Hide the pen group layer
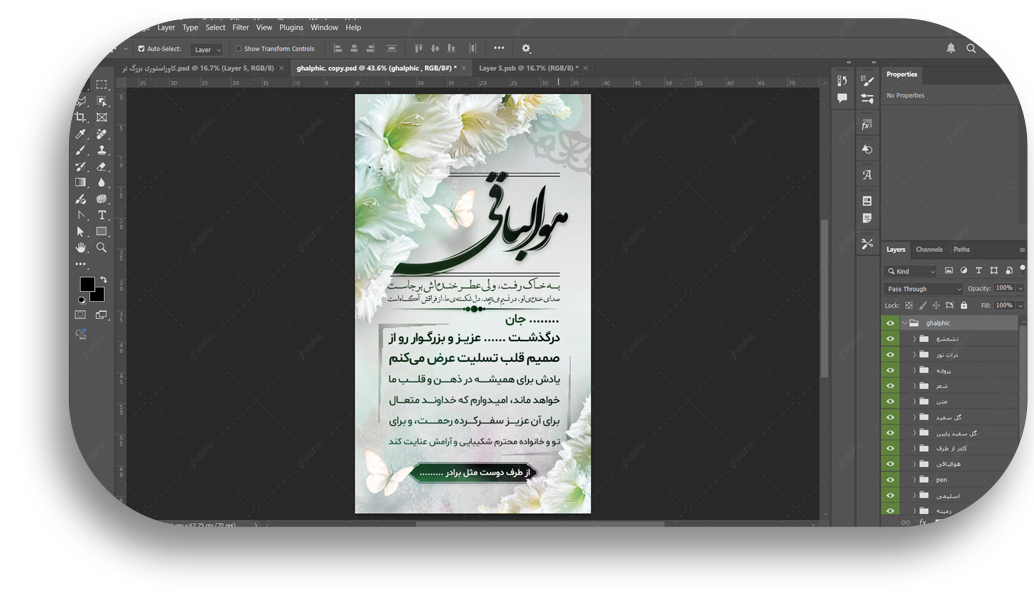 point(890,479)
